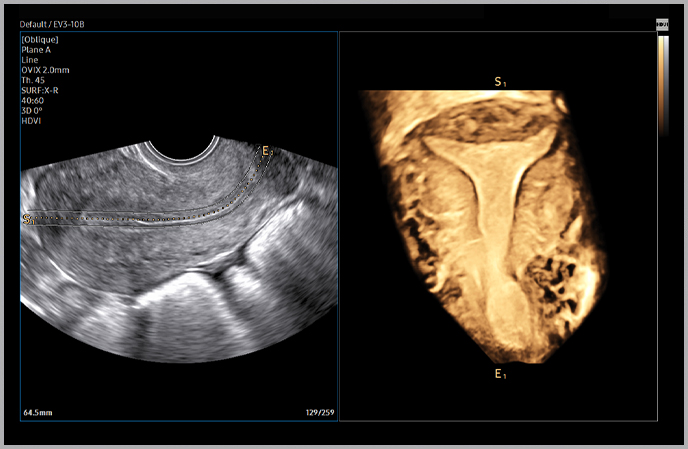Image resolution: width=688 pixels, height=449 pixels.
Task: Select the S1 label above the 3D render
Action: click(x=500, y=81)
